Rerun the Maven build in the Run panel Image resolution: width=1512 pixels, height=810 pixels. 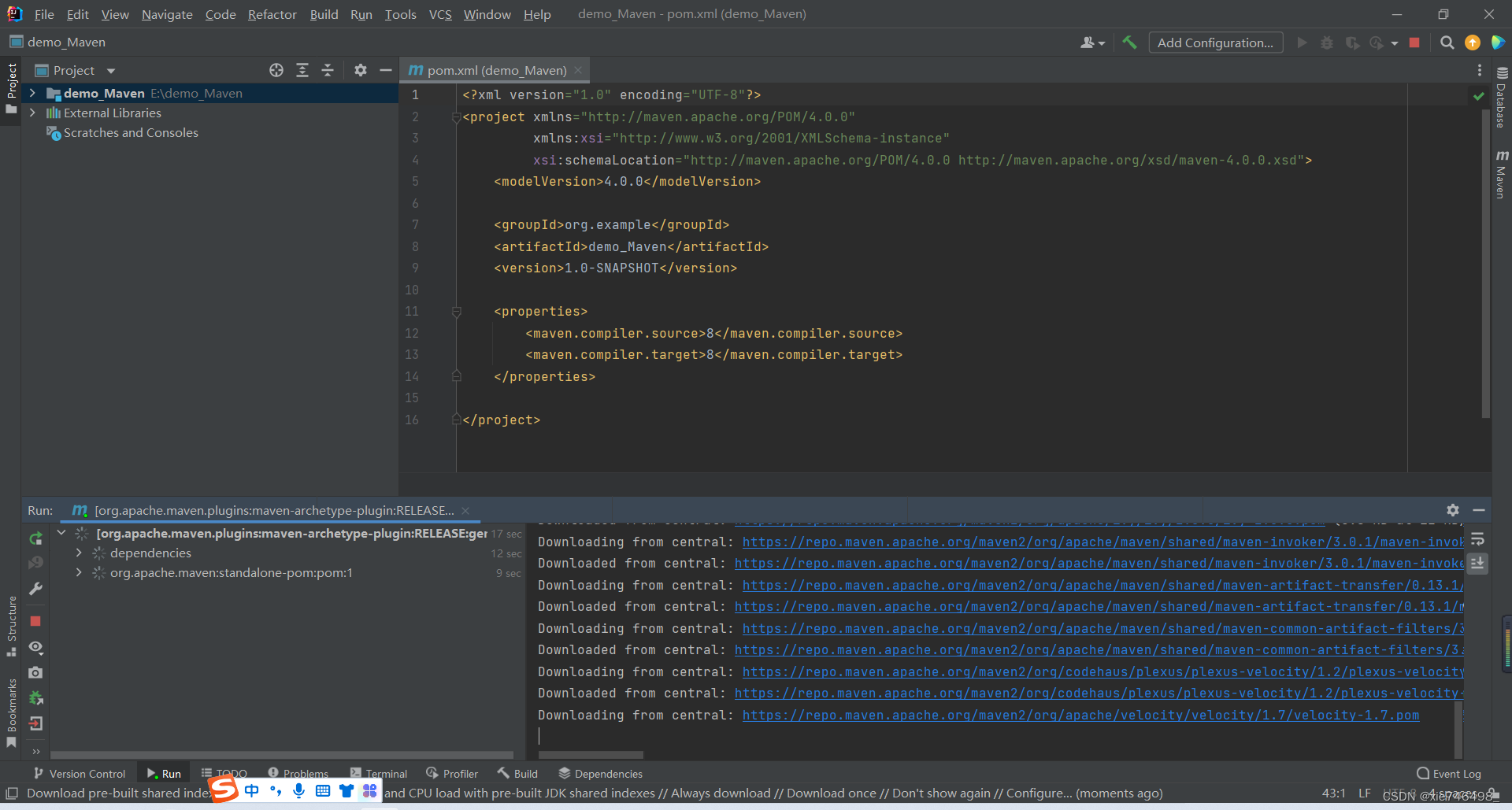tap(35, 539)
